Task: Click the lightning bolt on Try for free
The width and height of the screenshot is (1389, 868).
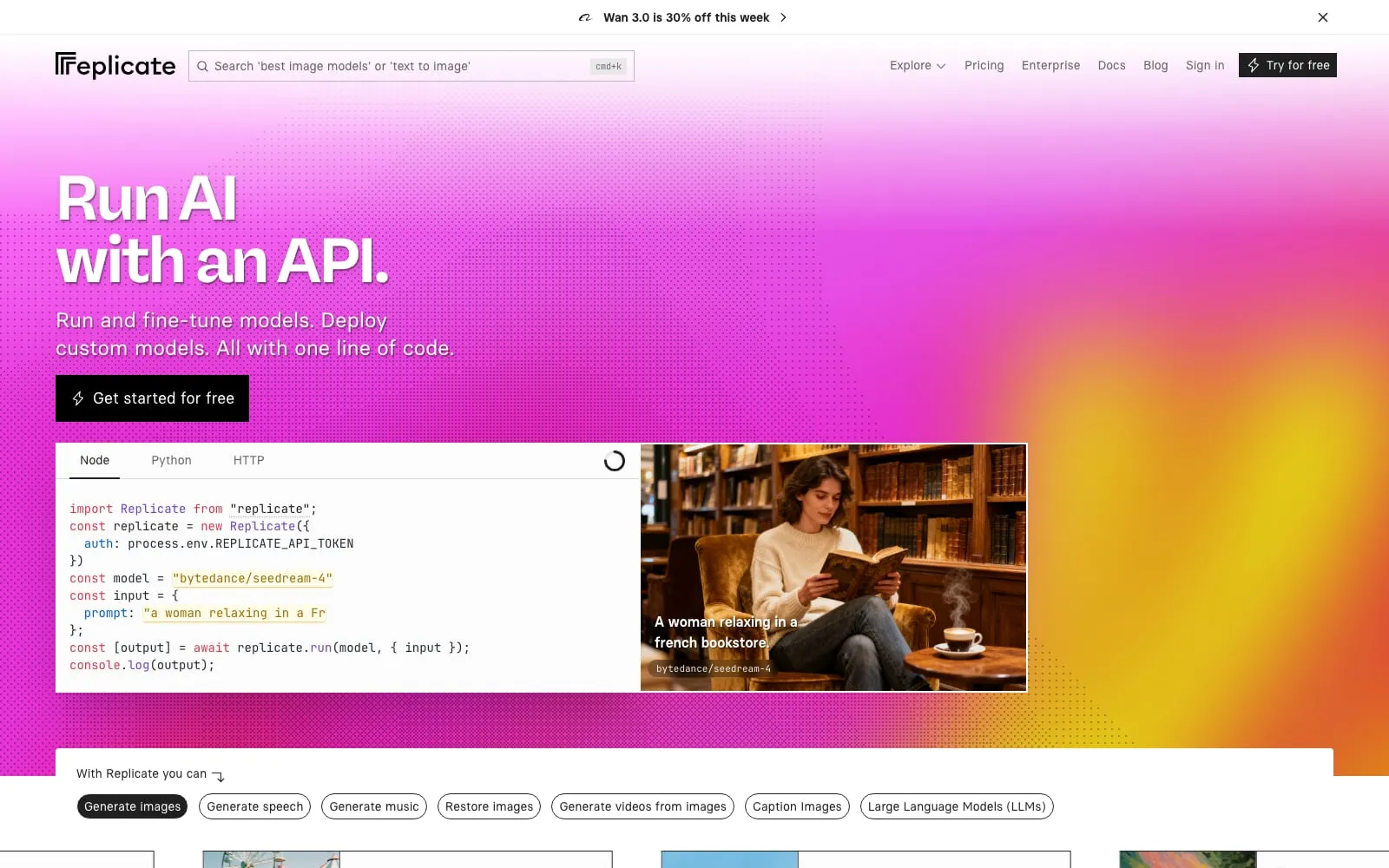Action: point(1253,65)
